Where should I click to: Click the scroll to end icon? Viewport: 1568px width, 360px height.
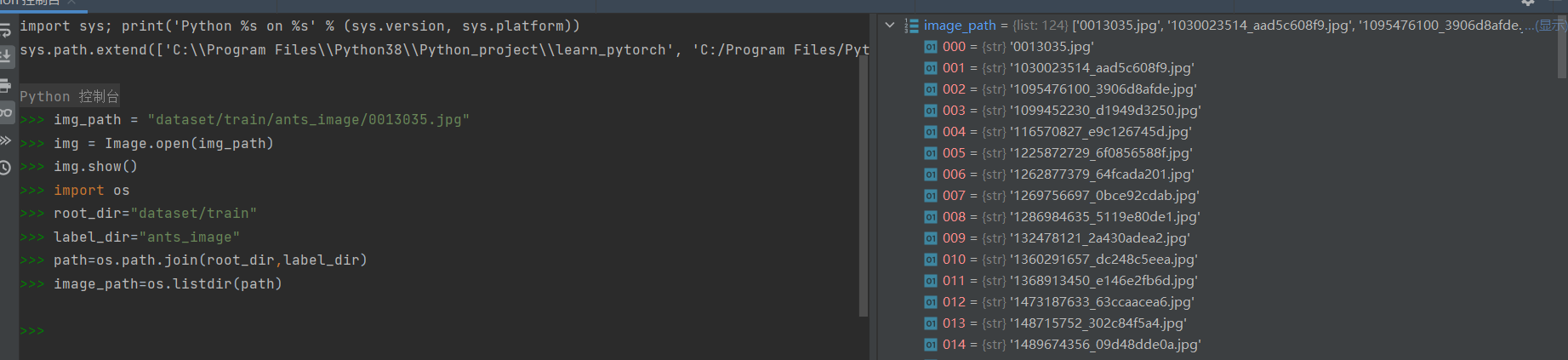coord(5,56)
